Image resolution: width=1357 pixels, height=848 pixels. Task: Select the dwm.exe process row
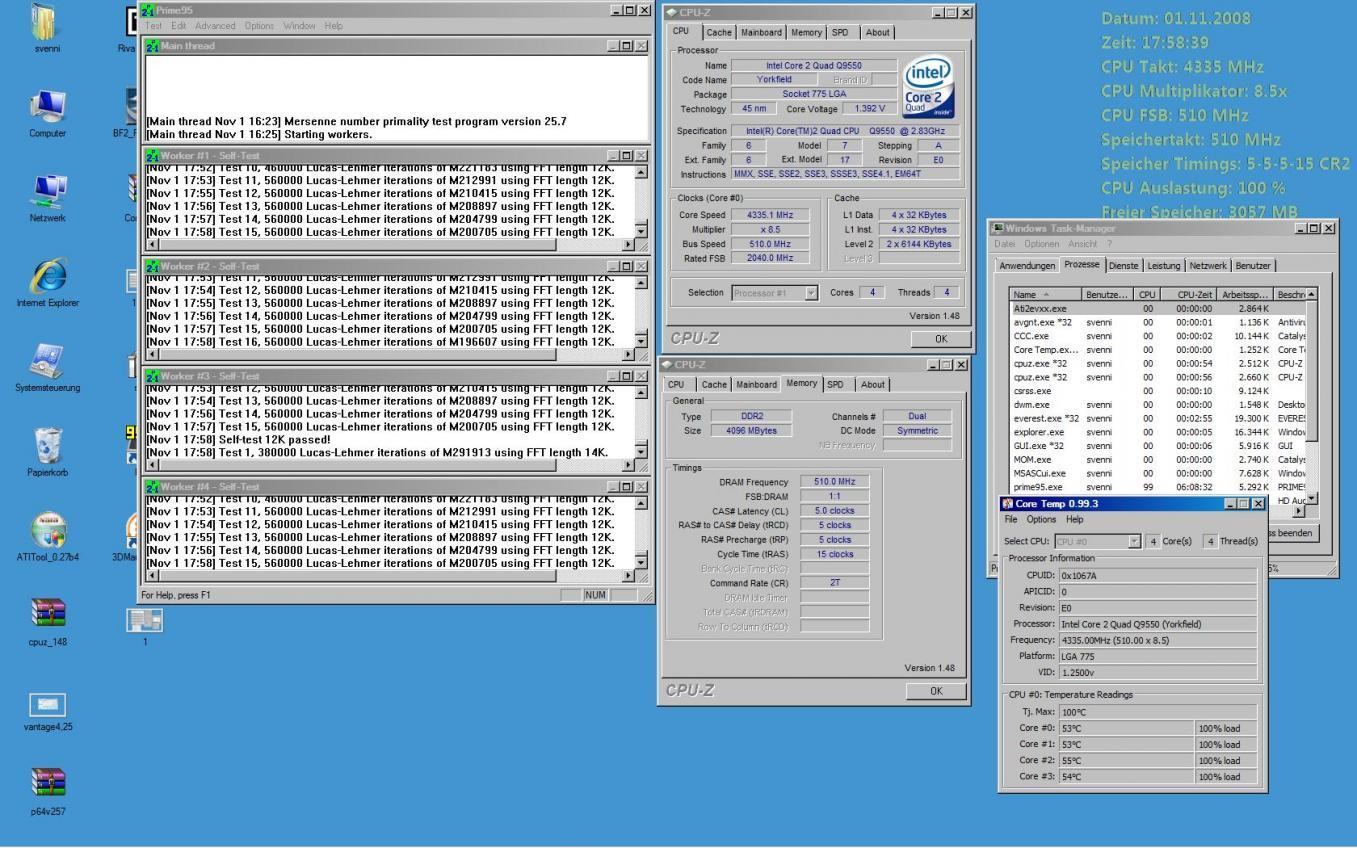[x=1158, y=405]
